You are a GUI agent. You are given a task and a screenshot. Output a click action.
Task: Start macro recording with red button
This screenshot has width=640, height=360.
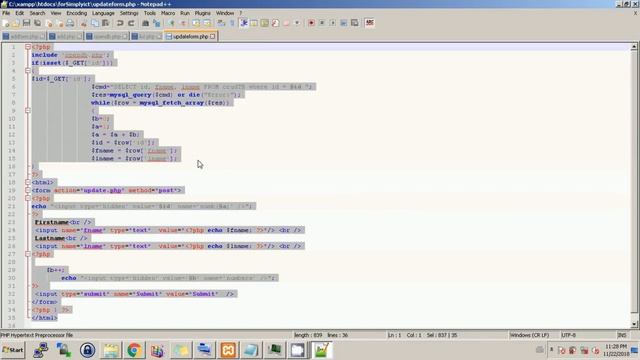coord(311,23)
